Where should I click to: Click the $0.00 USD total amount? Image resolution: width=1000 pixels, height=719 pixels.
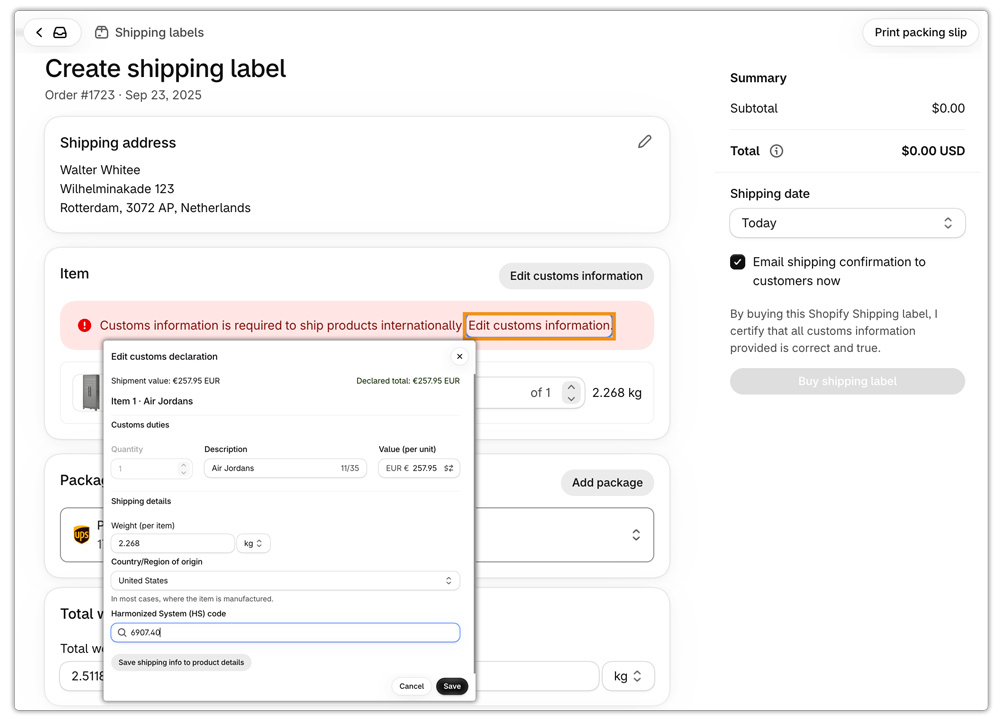[932, 151]
